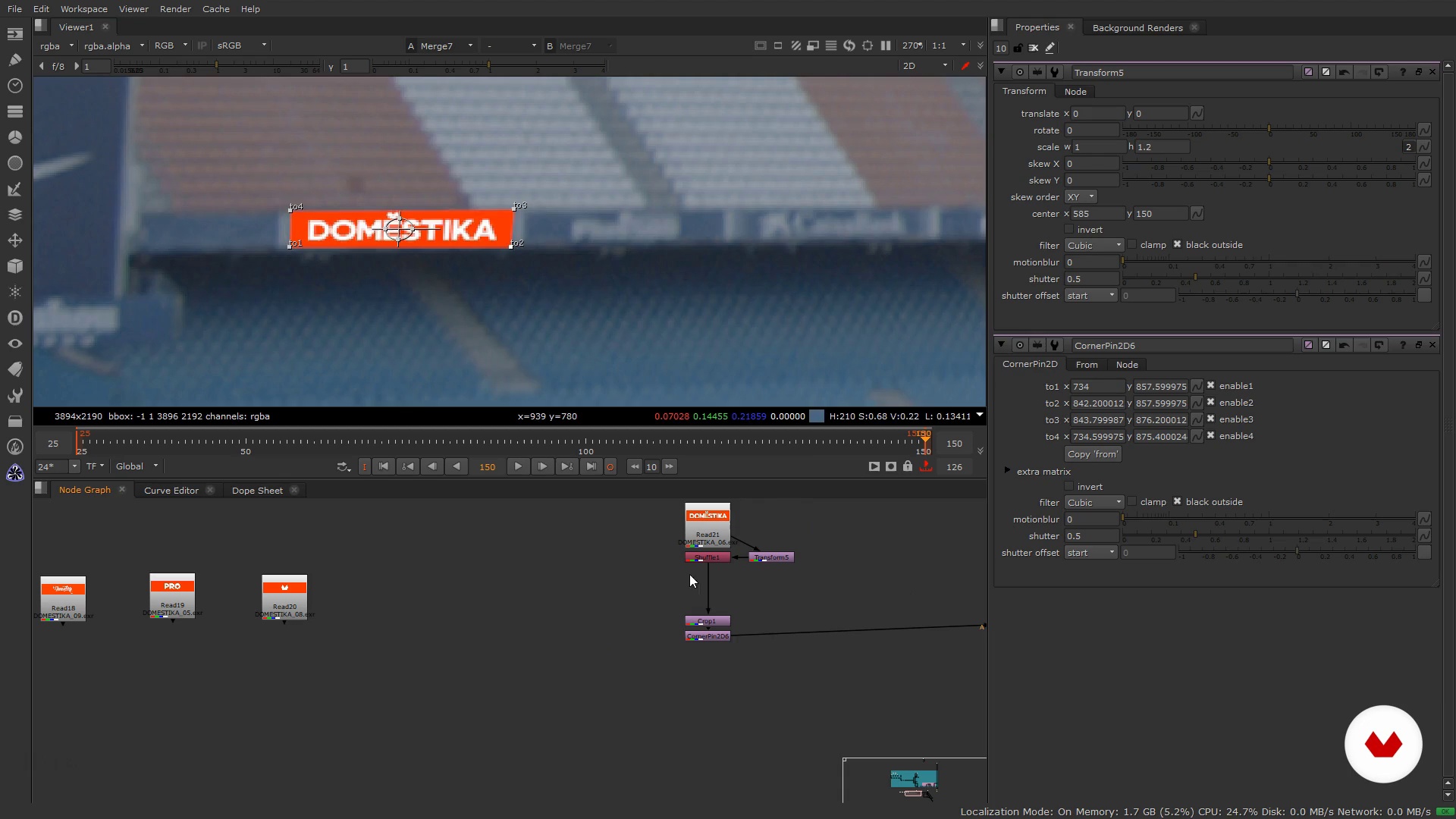Enable invert checkbox in Transform5
Screen dimensions: 1456x819
pyautogui.click(x=1069, y=229)
